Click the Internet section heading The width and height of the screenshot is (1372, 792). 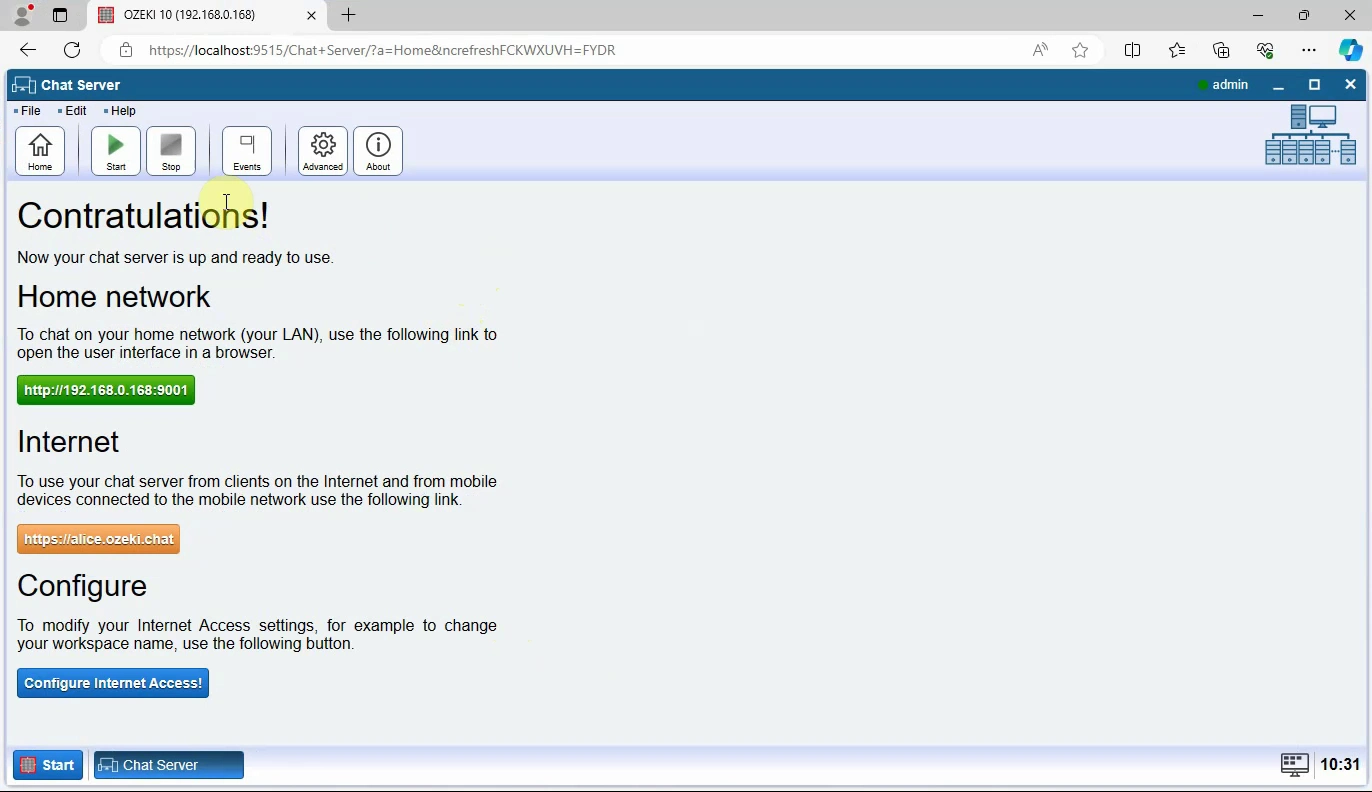(68, 442)
